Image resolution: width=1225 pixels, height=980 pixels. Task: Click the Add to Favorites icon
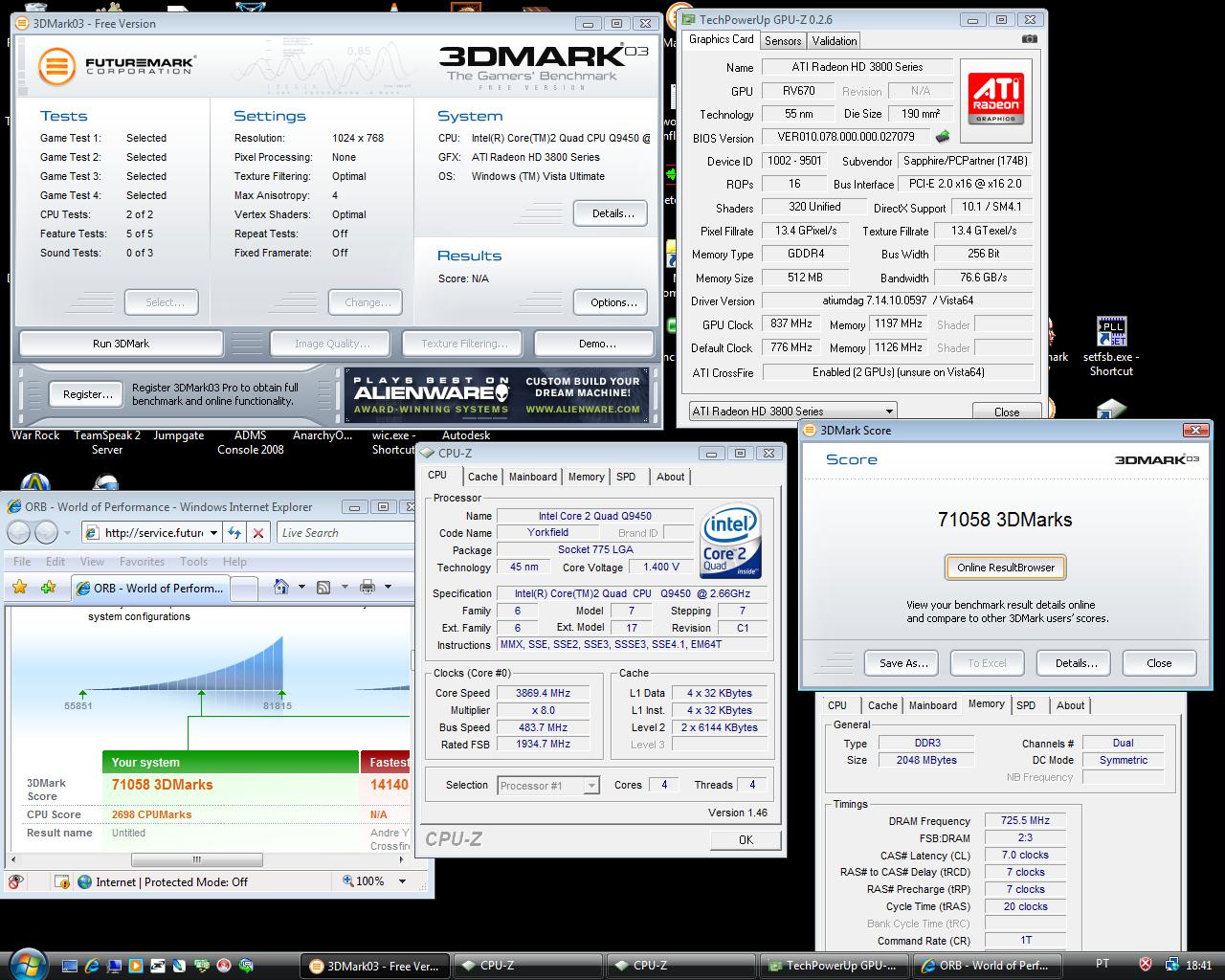(48, 587)
